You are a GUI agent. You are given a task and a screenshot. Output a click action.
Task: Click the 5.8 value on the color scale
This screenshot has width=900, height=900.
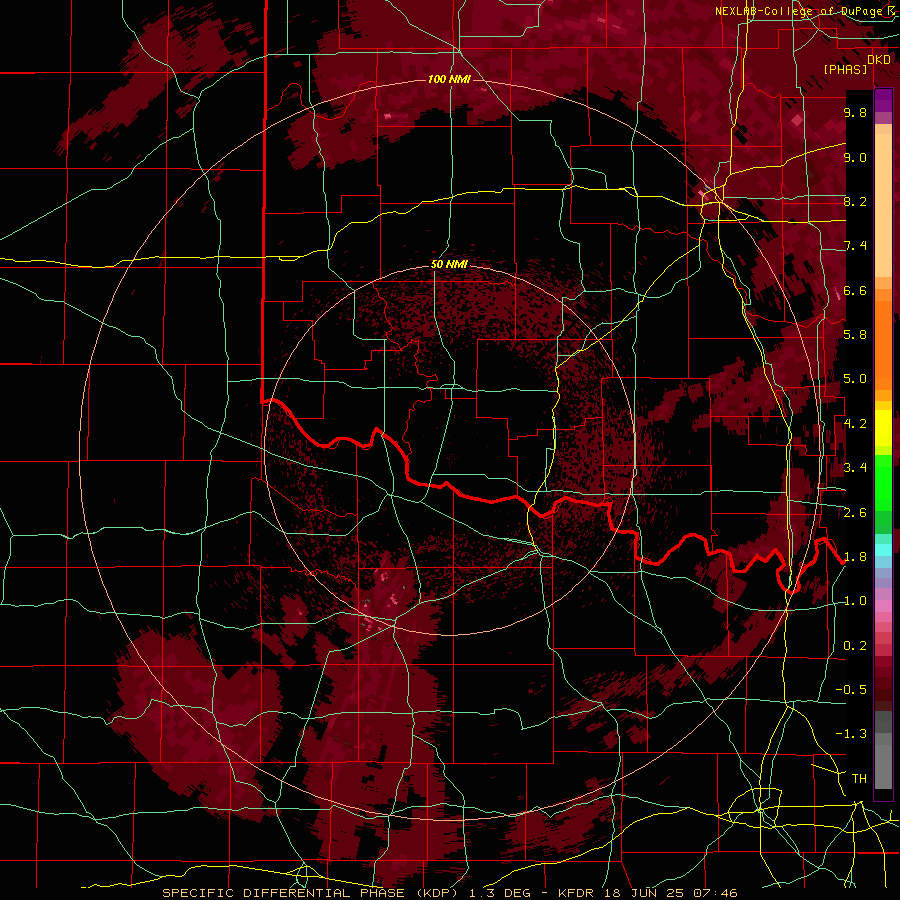pyautogui.click(x=855, y=335)
